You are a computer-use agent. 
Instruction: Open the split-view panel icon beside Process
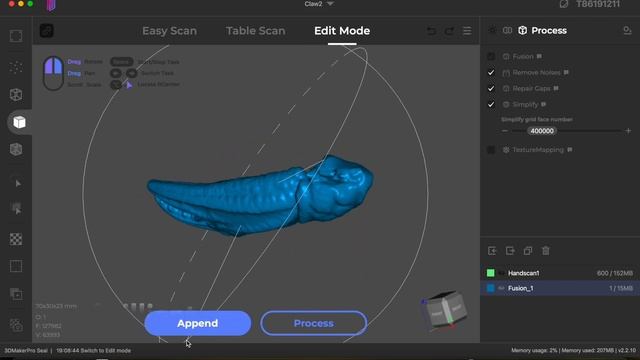507,31
